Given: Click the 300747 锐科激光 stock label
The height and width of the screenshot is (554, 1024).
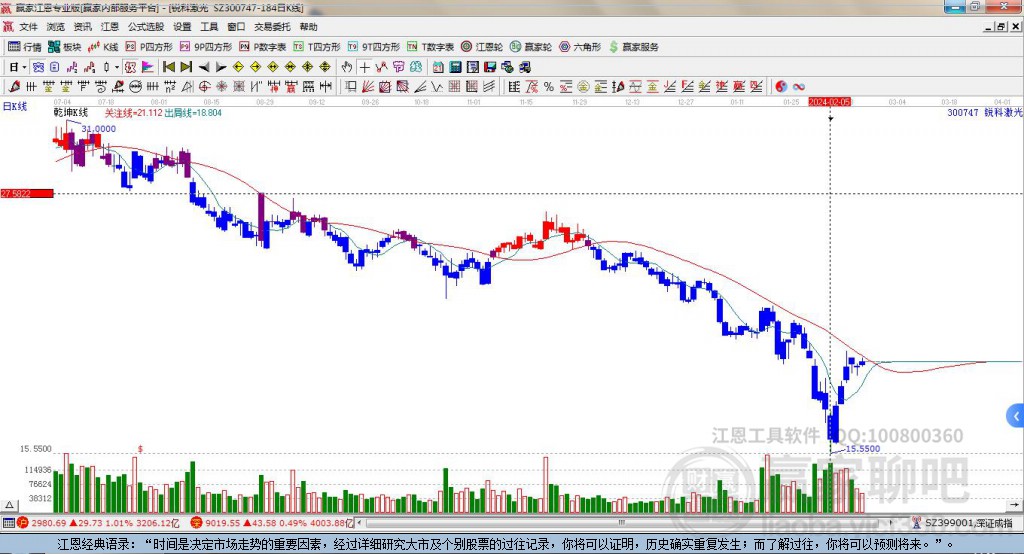Looking at the screenshot, I should pos(984,112).
